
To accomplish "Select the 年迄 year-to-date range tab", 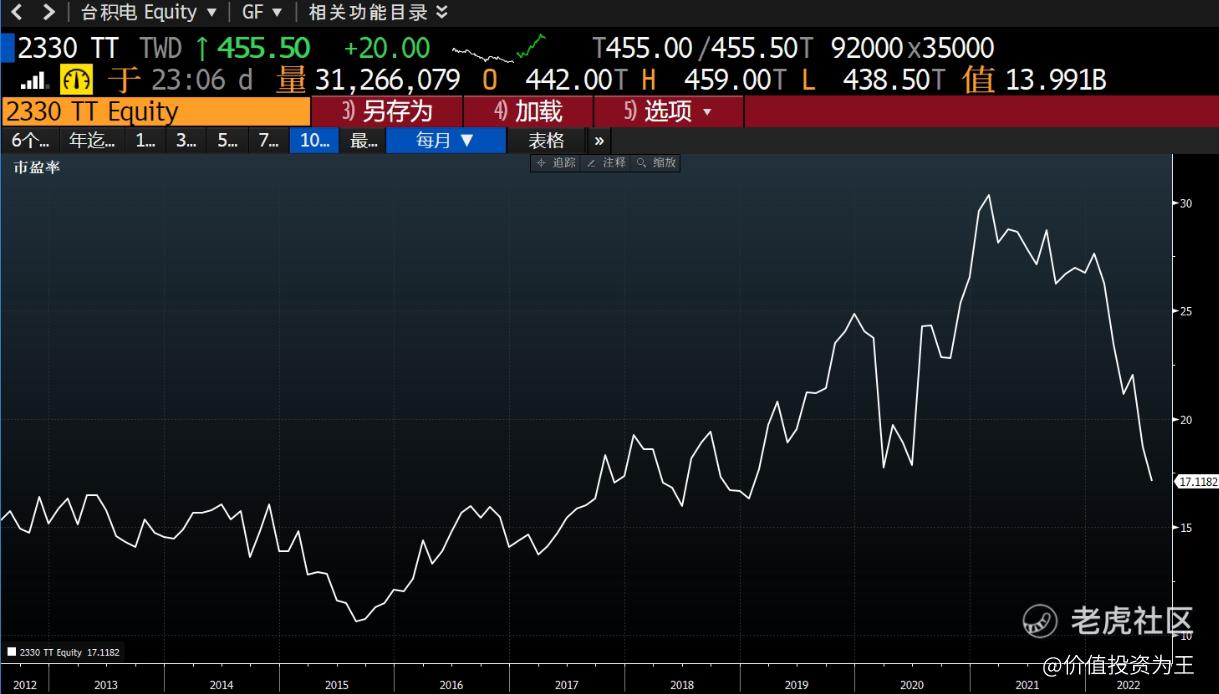I will [x=92, y=141].
